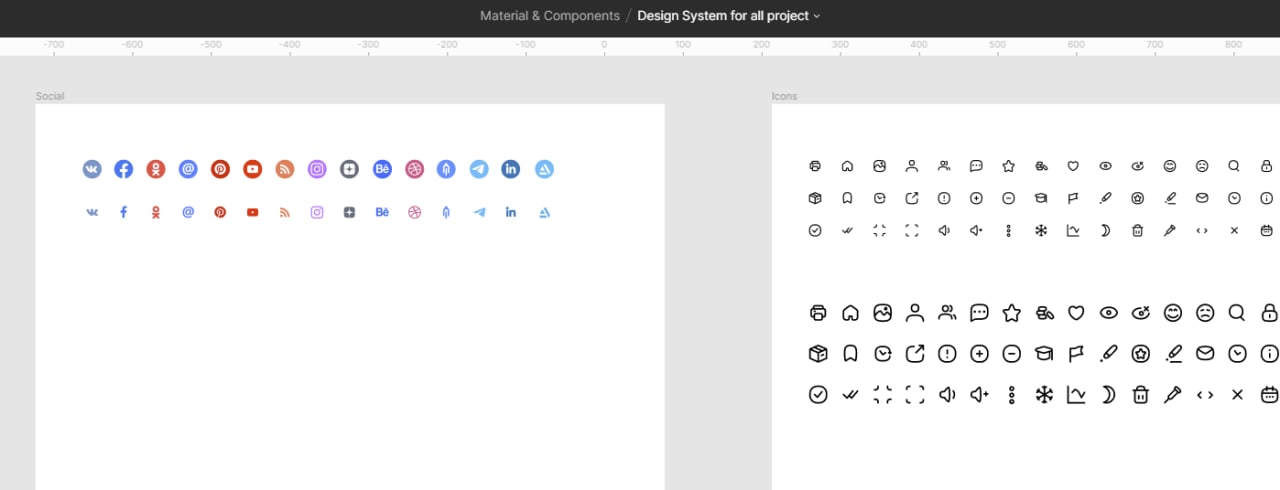The image size is (1280, 490).
Task: Click the flat VK icon without circle
Action: point(92,212)
